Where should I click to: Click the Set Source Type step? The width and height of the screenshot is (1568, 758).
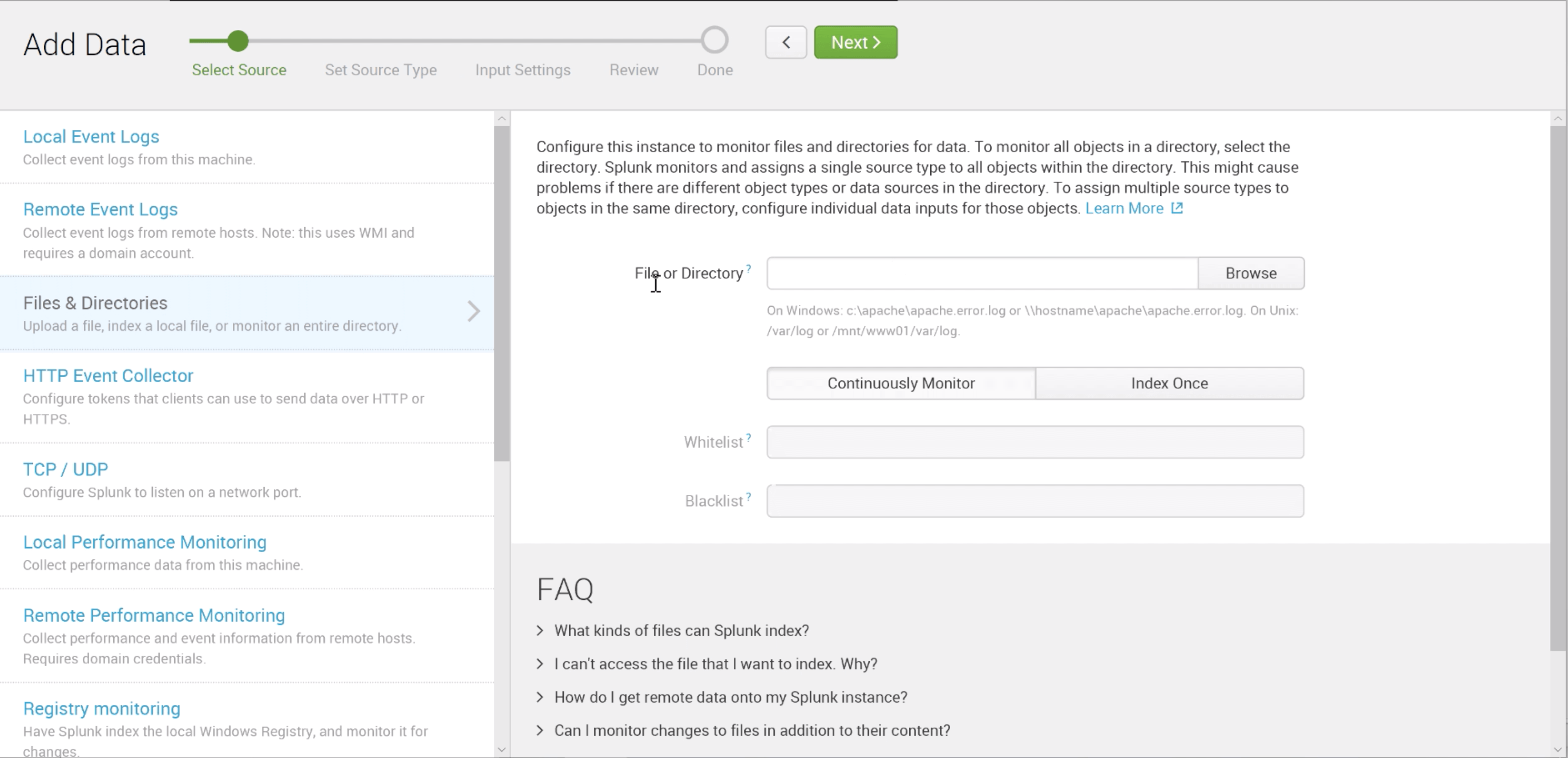[x=381, y=70]
